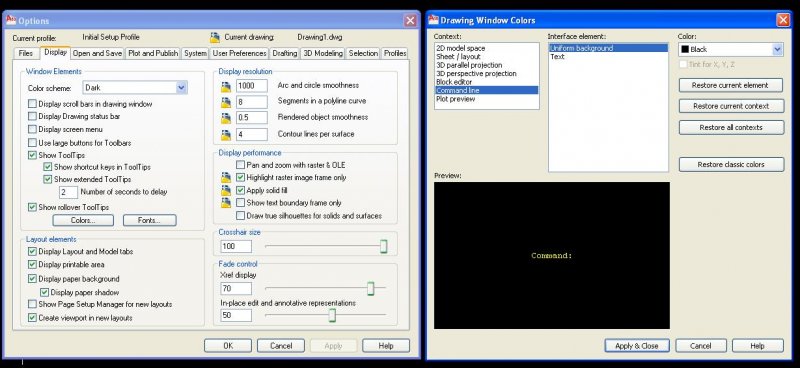Click the Crosshair size slider handle

tap(384, 247)
